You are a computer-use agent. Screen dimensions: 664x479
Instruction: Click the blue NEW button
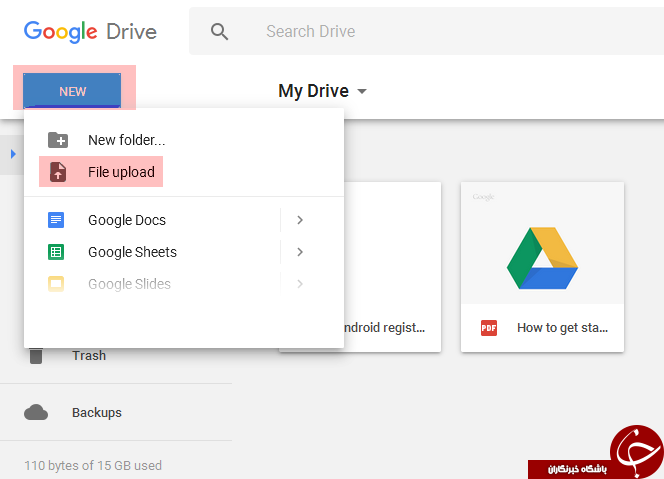(72, 90)
